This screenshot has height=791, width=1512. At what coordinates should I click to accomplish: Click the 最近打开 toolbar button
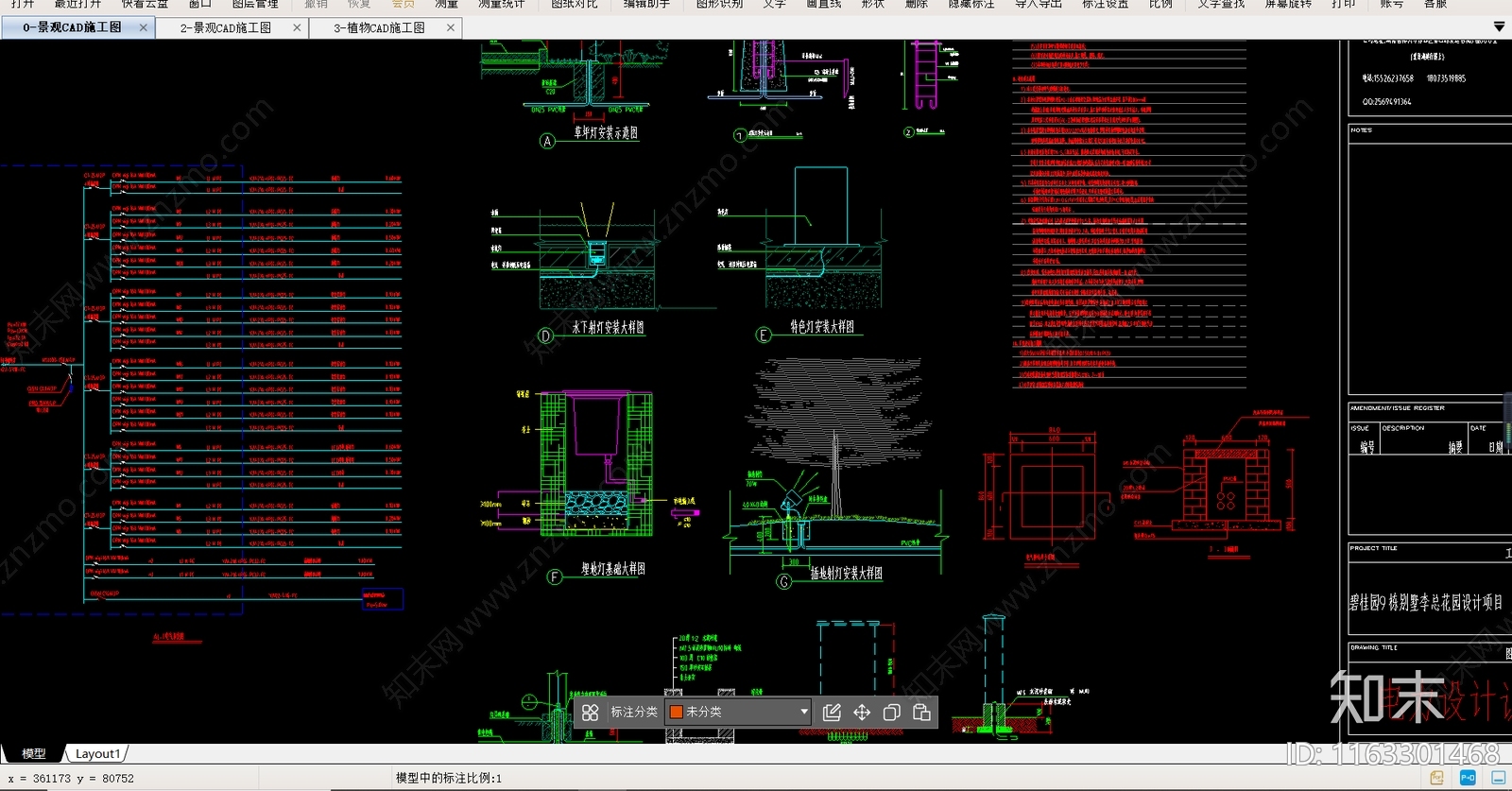click(x=77, y=4)
